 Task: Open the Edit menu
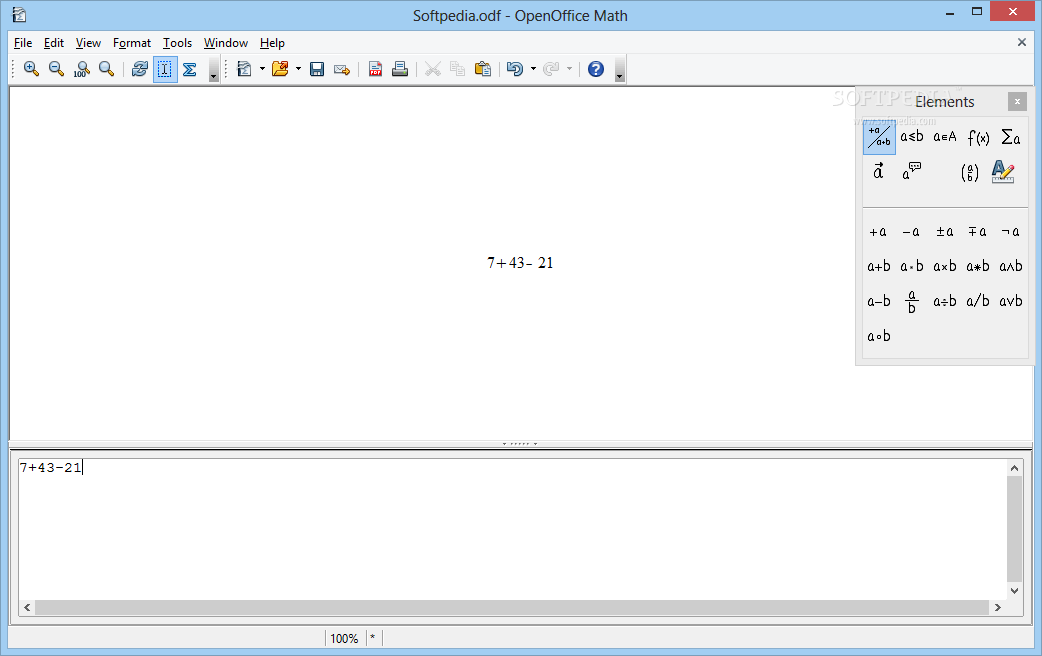pyautogui.click(x=54, y=43)
